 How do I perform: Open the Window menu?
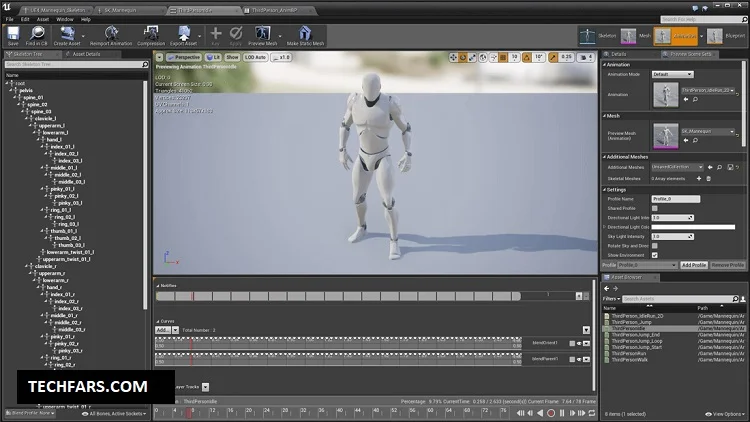tap(65, 20)
